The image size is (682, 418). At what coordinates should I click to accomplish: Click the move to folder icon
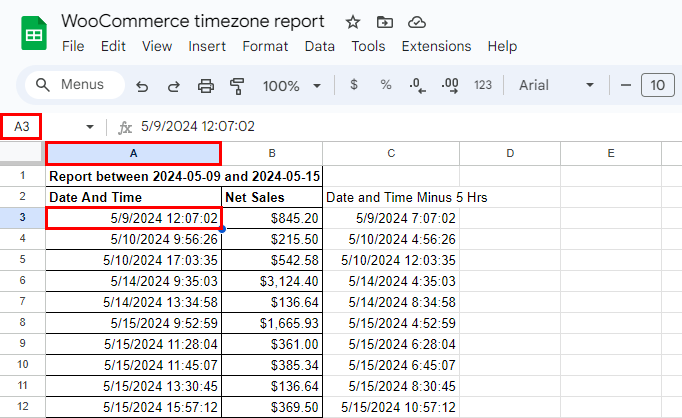385,22
